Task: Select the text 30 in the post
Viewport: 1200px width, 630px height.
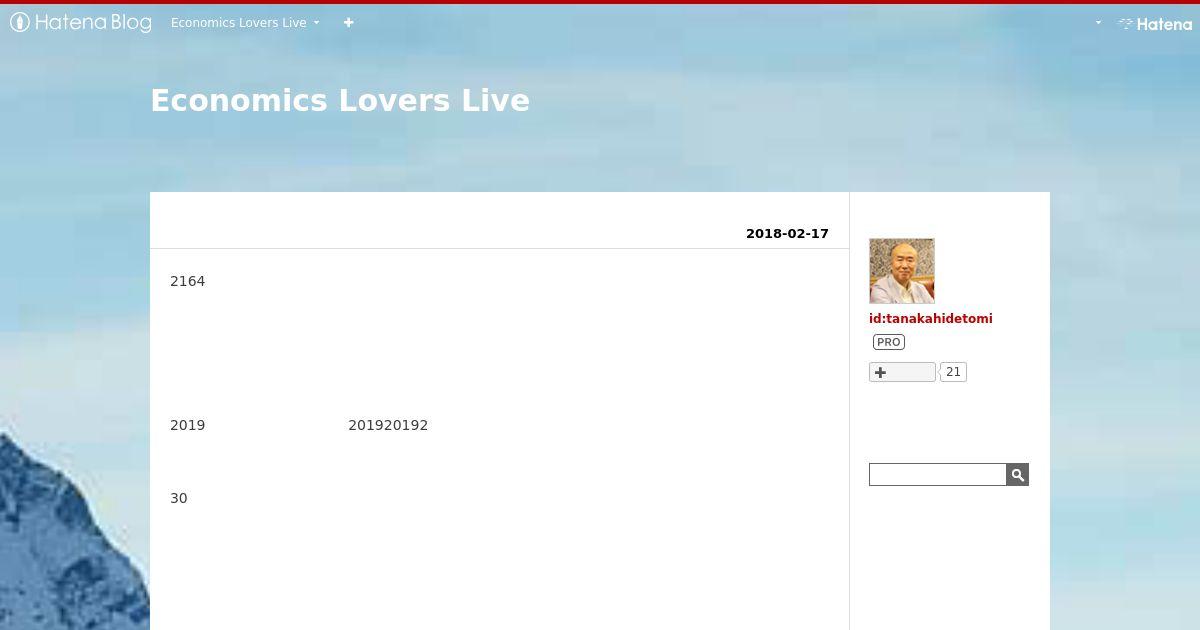Action: point(179,498)
